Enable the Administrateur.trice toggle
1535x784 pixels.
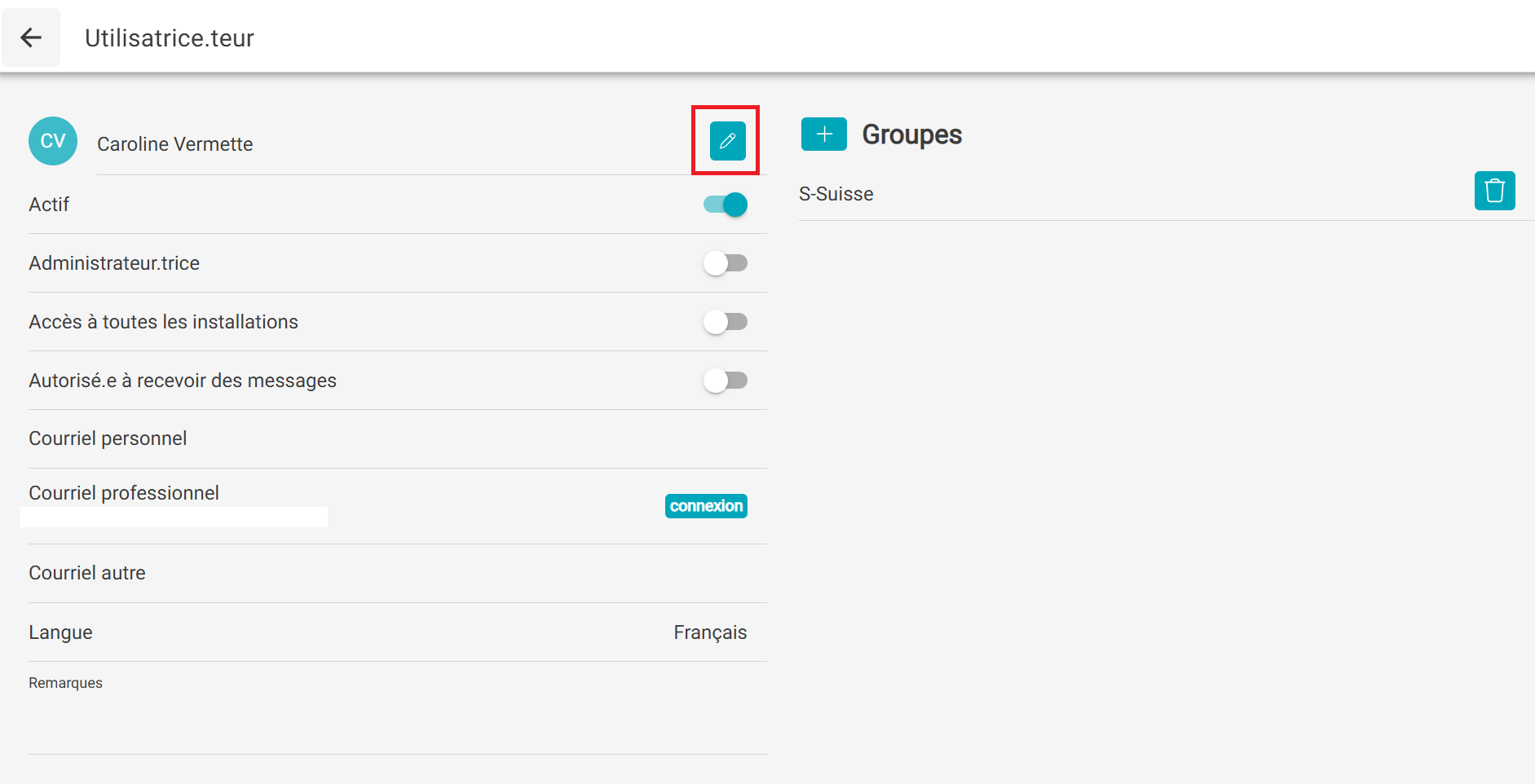point(726,263)
